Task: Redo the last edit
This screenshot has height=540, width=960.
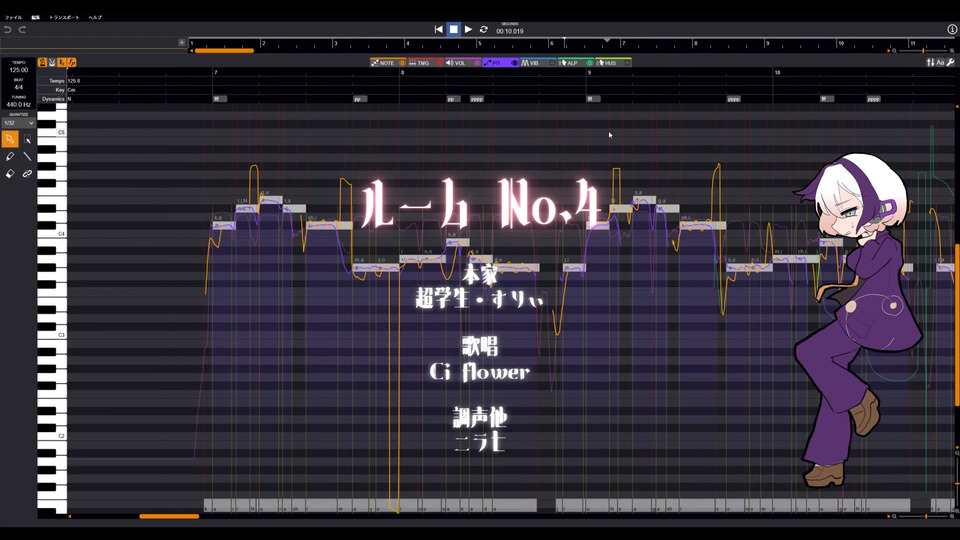Action: click(x=22, y=29)
